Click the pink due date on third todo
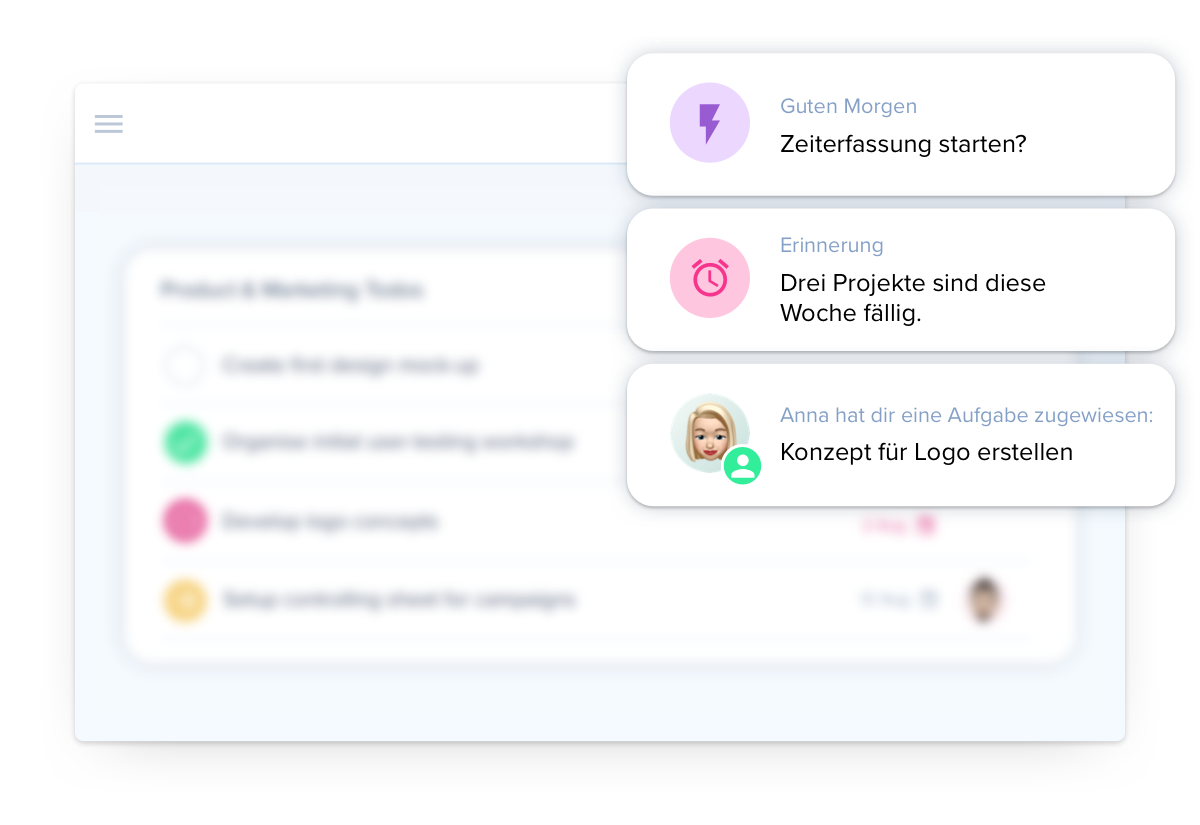Screen dimensions: 1200x825 (x=885, y=524)
